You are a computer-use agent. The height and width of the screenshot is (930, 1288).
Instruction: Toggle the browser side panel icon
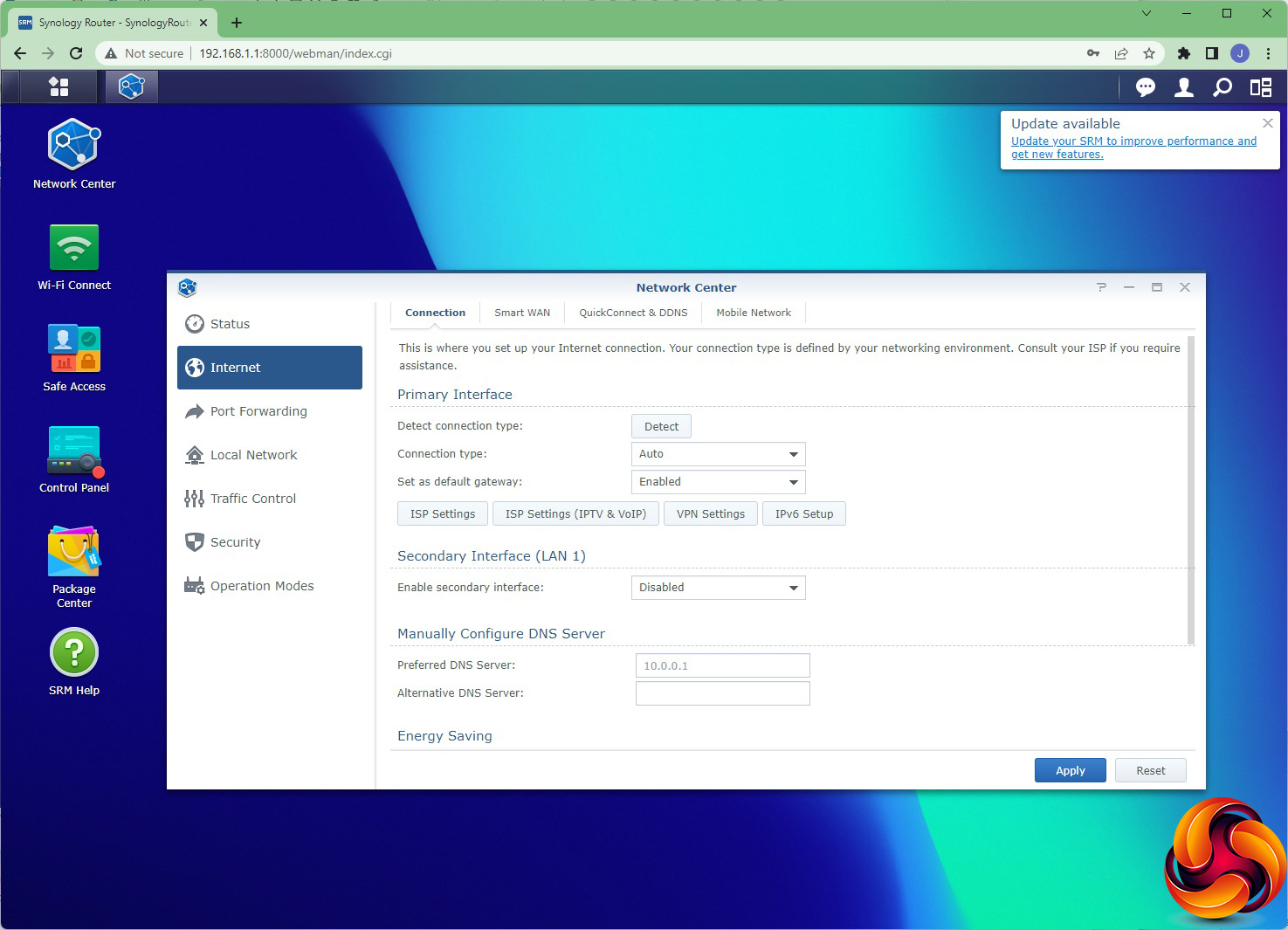(x=1211, y=53)
